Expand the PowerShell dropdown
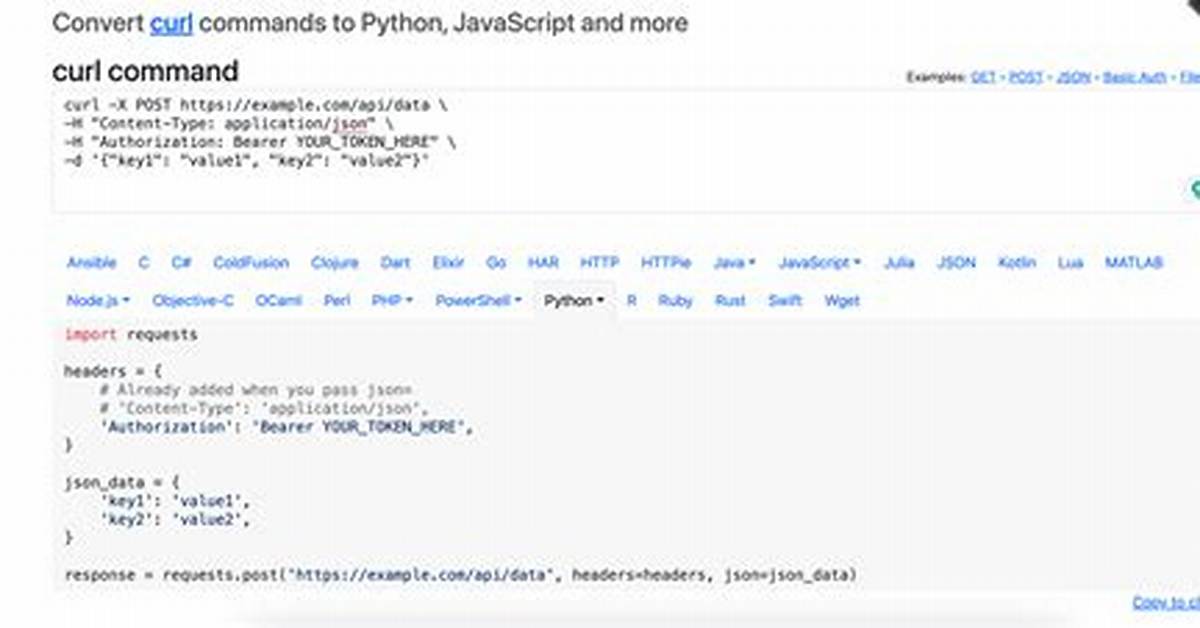Image resolution: width=1200 pixels, height=628 pixels. pos(478,301)
